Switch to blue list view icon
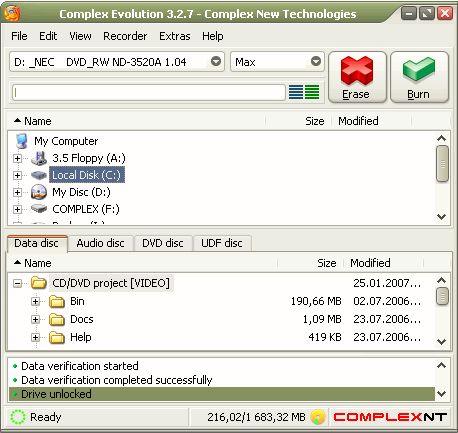This screenshot has width=458, height=433. (296, 92)
